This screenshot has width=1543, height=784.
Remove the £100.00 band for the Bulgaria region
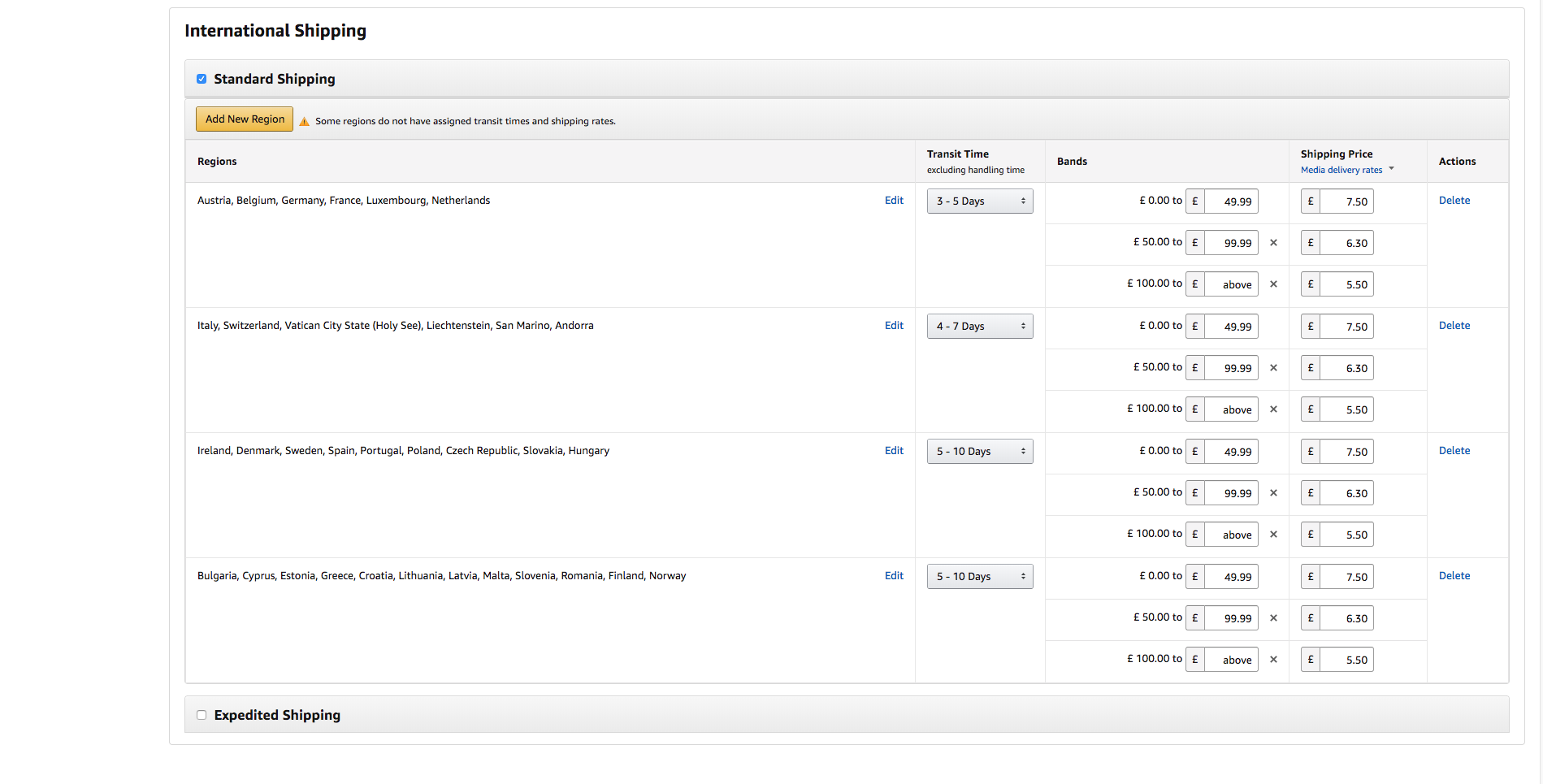pos(1273,660)
